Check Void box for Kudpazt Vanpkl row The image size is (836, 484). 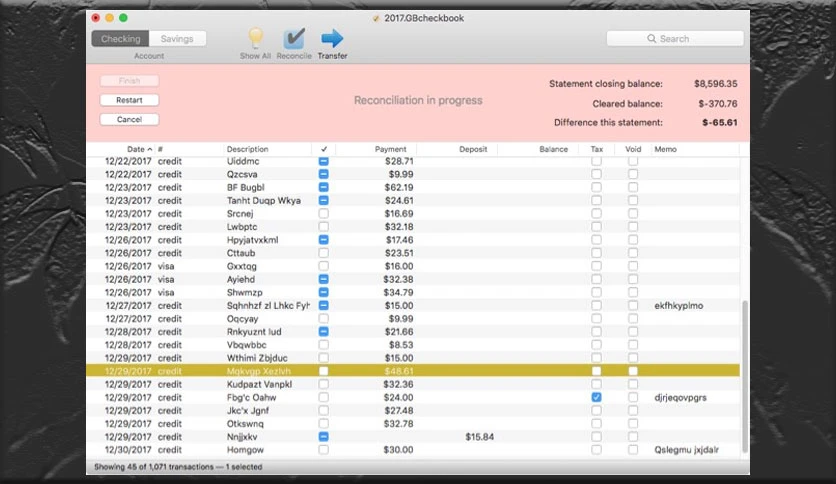(633, 384)
